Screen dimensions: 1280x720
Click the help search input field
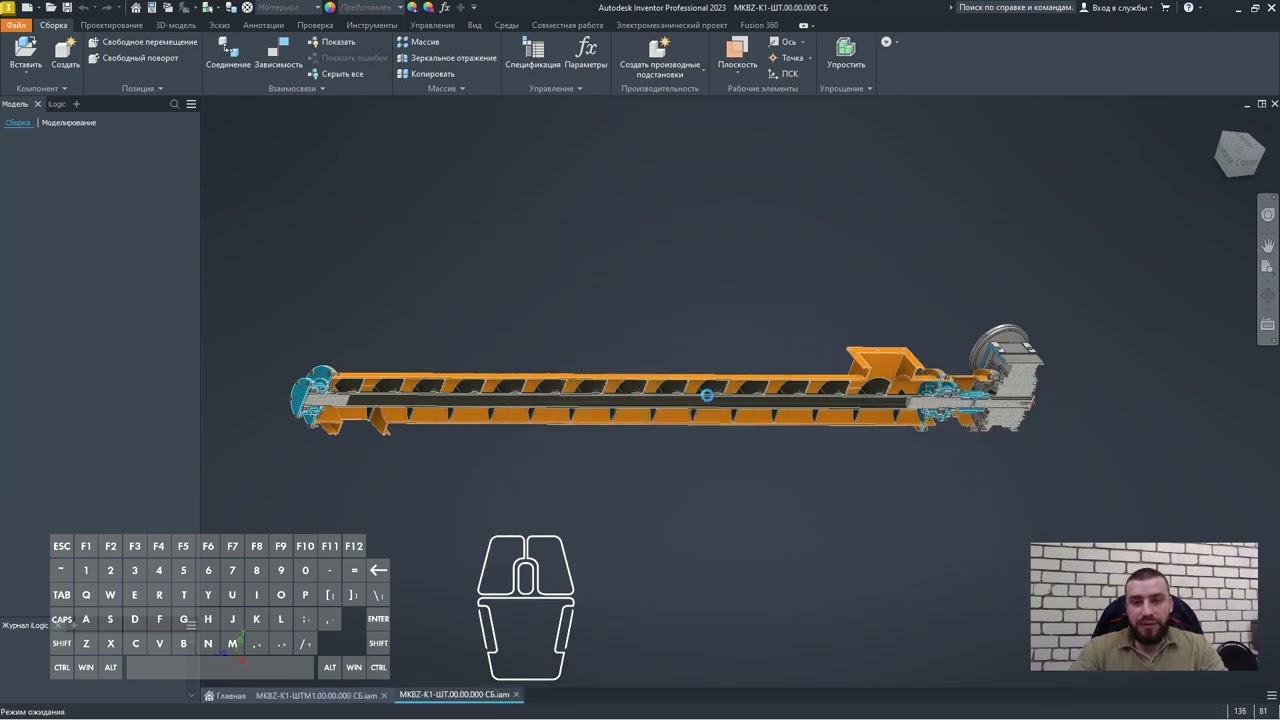coord(1015,8)
